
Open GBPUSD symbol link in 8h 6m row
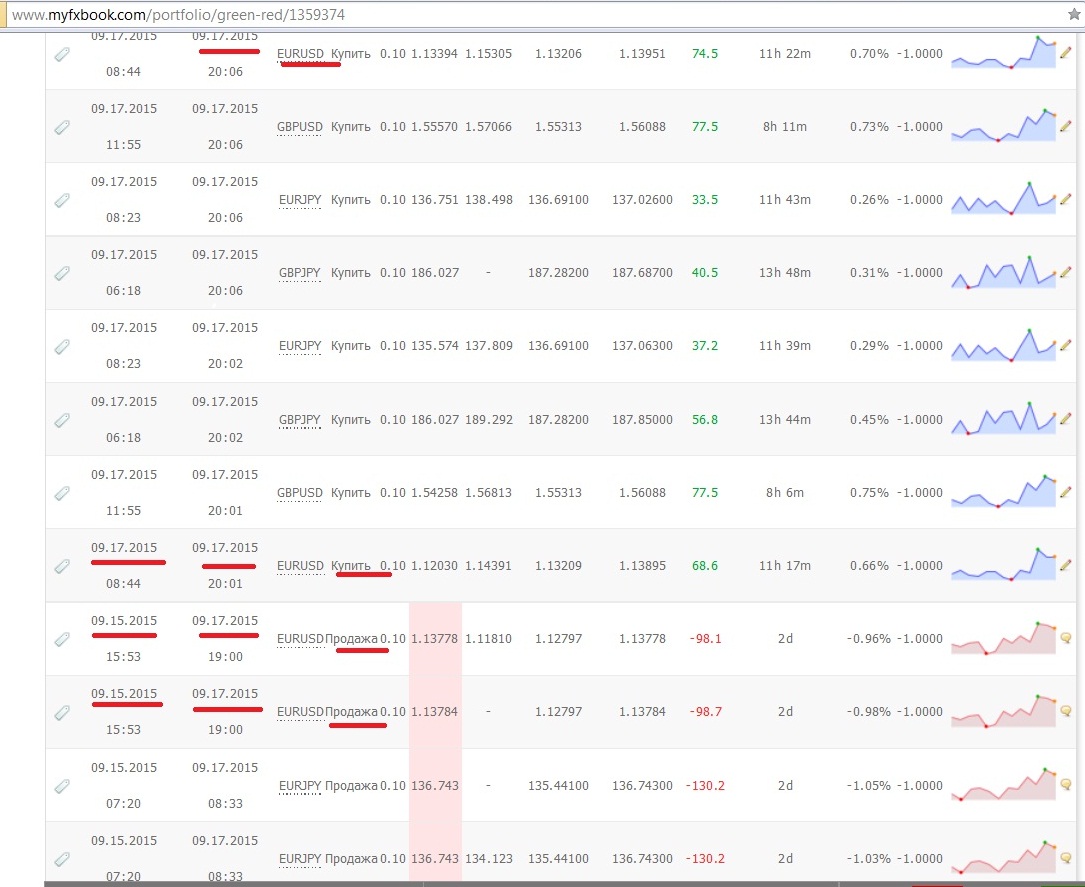coord(300,493)
